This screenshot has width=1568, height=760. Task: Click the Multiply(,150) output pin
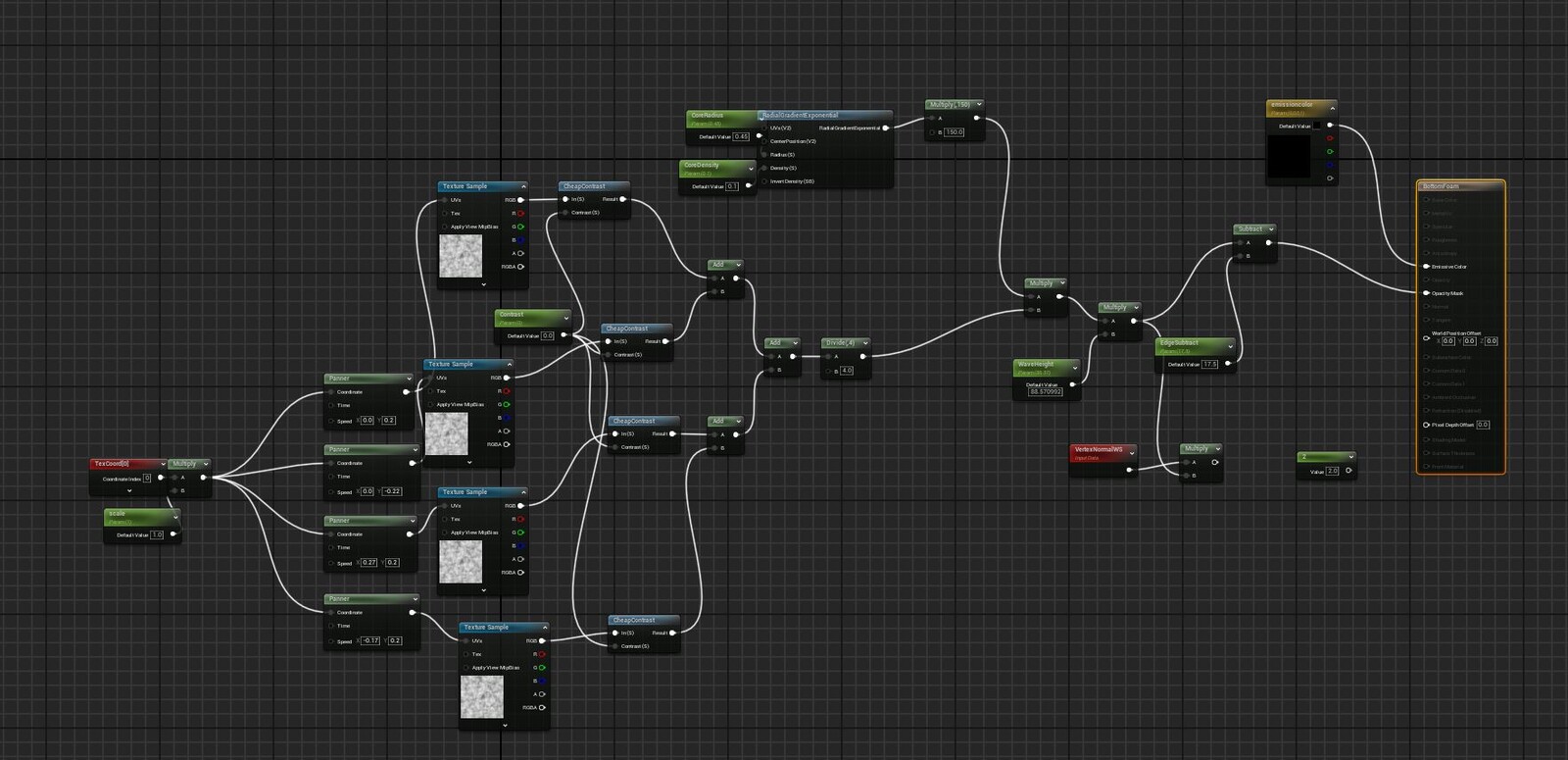[976, 119]
